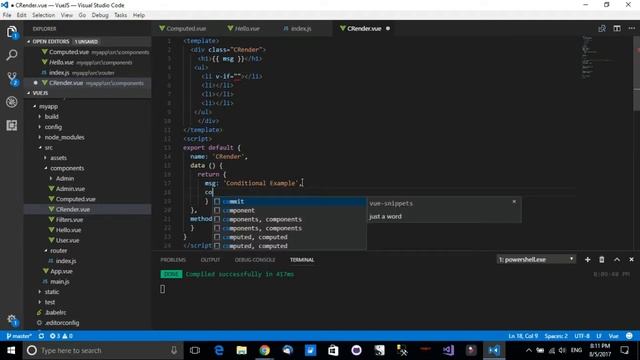The width and height of the screenshot is (640, 360).
Task: Open the Debug view in activity bar
Action: pos(12,102)
